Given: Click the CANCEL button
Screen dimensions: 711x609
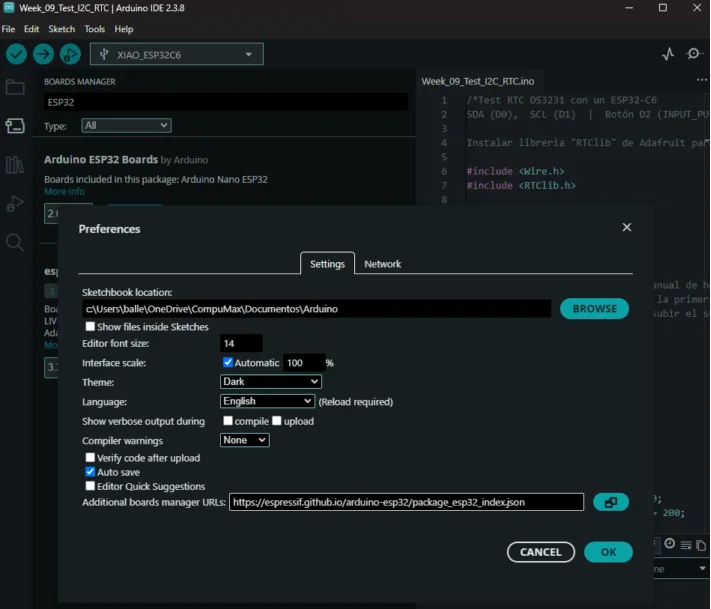Looking at the screenshot, I should click(541, 552).
